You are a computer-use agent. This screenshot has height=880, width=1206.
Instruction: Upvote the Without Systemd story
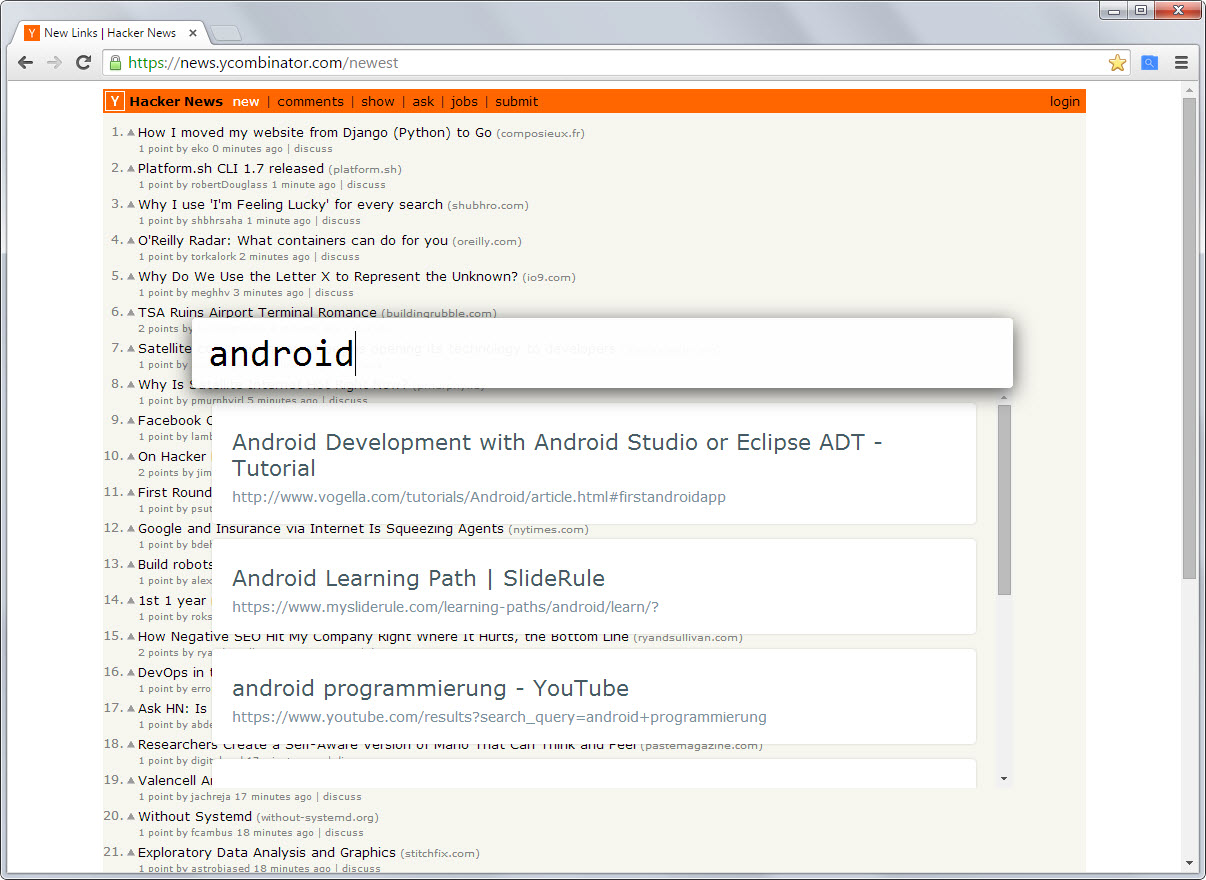130,816
